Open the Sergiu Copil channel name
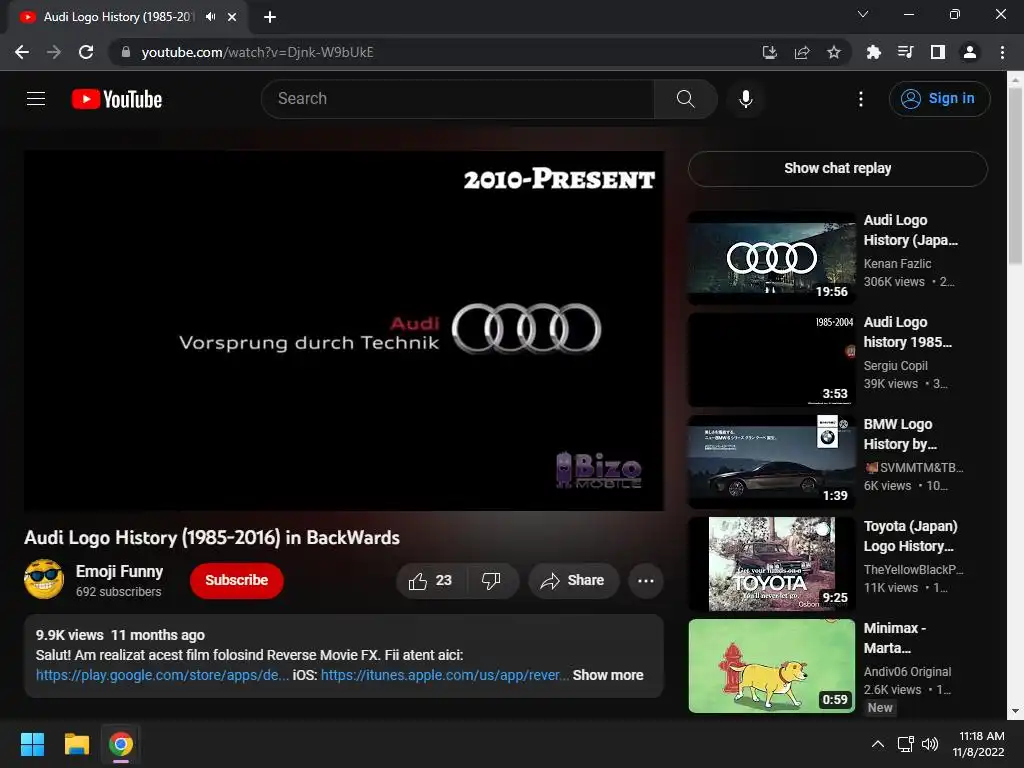 (895, 366)
